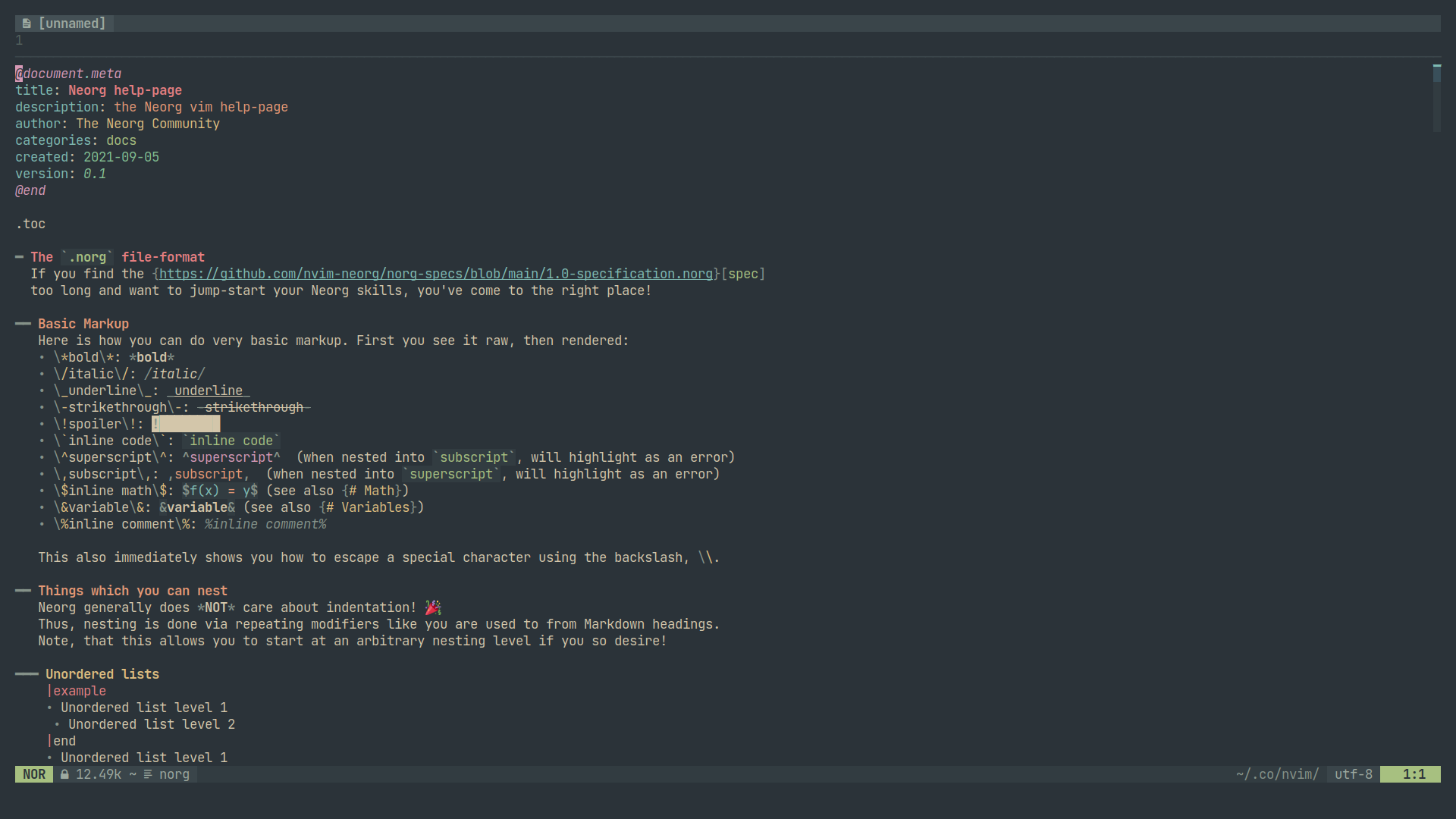Click the @end tag line
This screenshot has height=819, width=1456.
click(x=30, y=190)
